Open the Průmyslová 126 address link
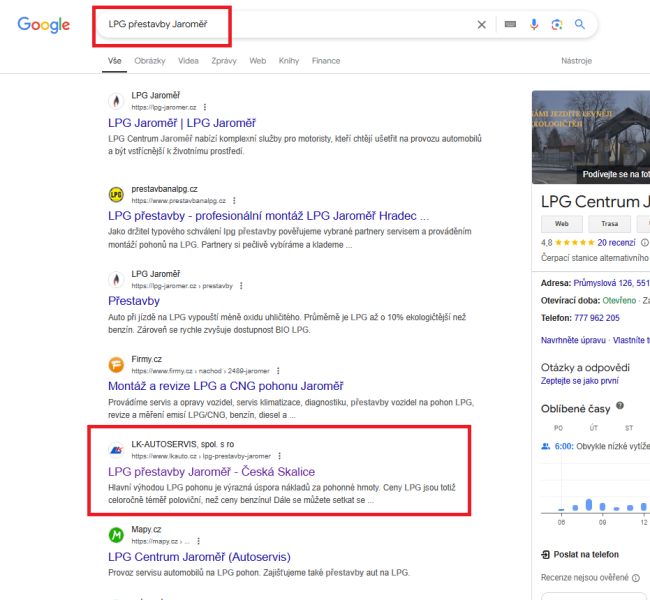Viewport: 650px width, 600px height. [611, 283]
